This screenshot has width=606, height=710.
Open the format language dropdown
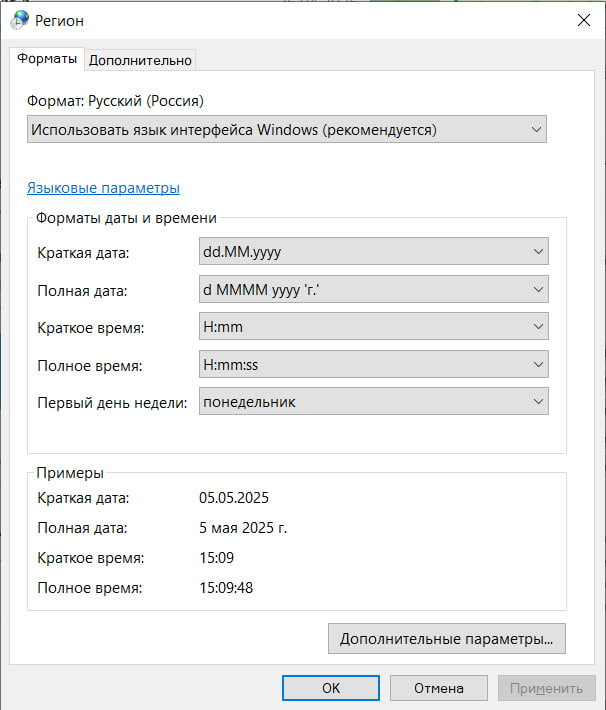tap(287, 130)
